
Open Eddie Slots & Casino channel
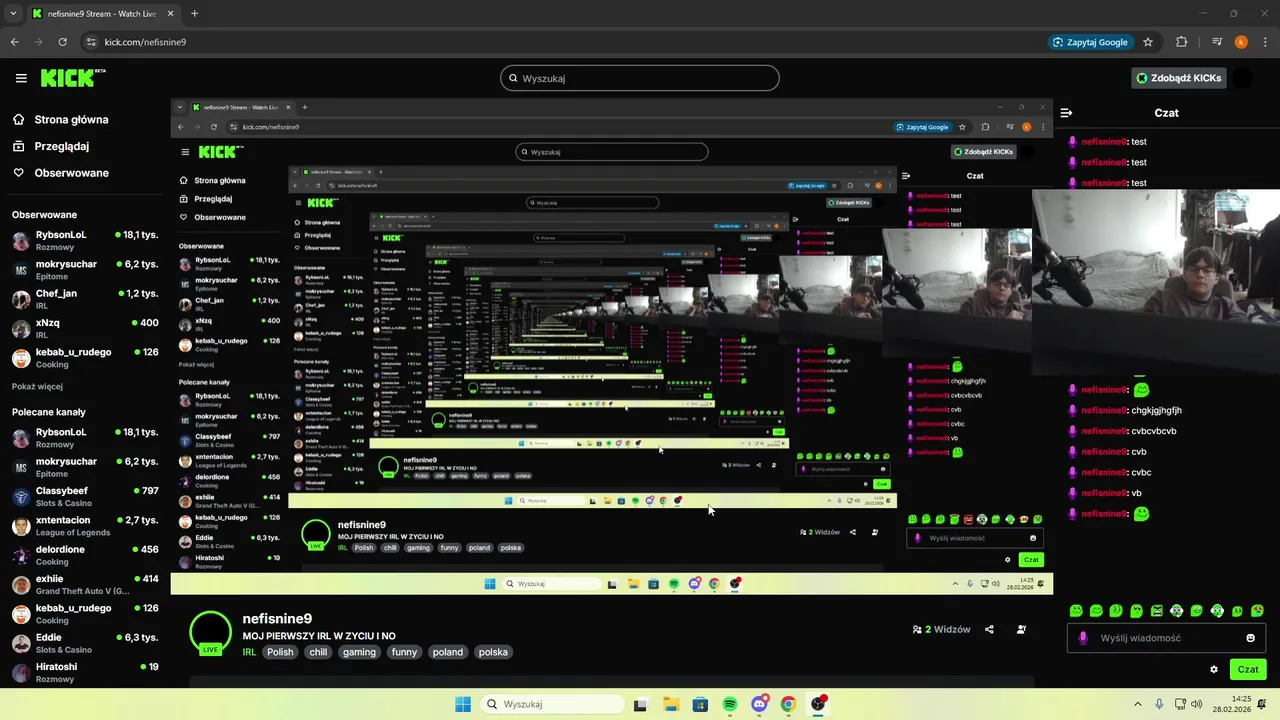click(x=84, y=643)
